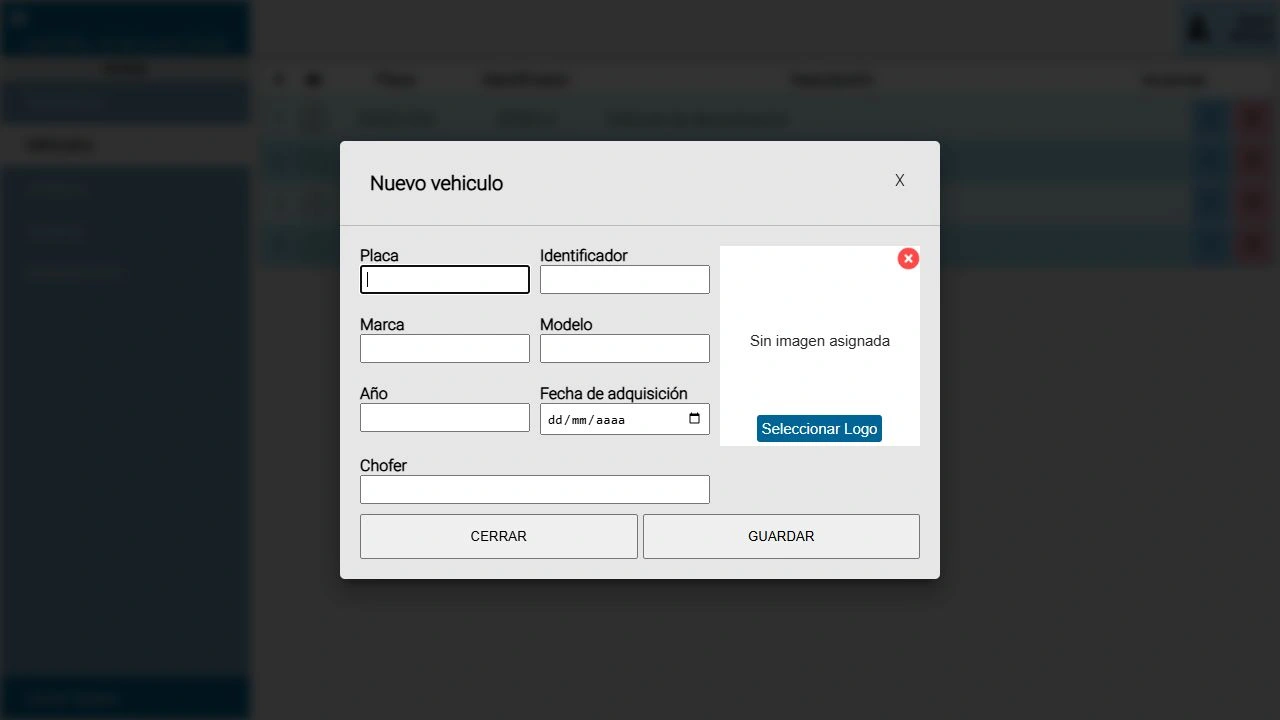Image resolution: width=1280 pixels, height=720 pixels.
Task: Focus the Año input box
Action: click(445, 417)
